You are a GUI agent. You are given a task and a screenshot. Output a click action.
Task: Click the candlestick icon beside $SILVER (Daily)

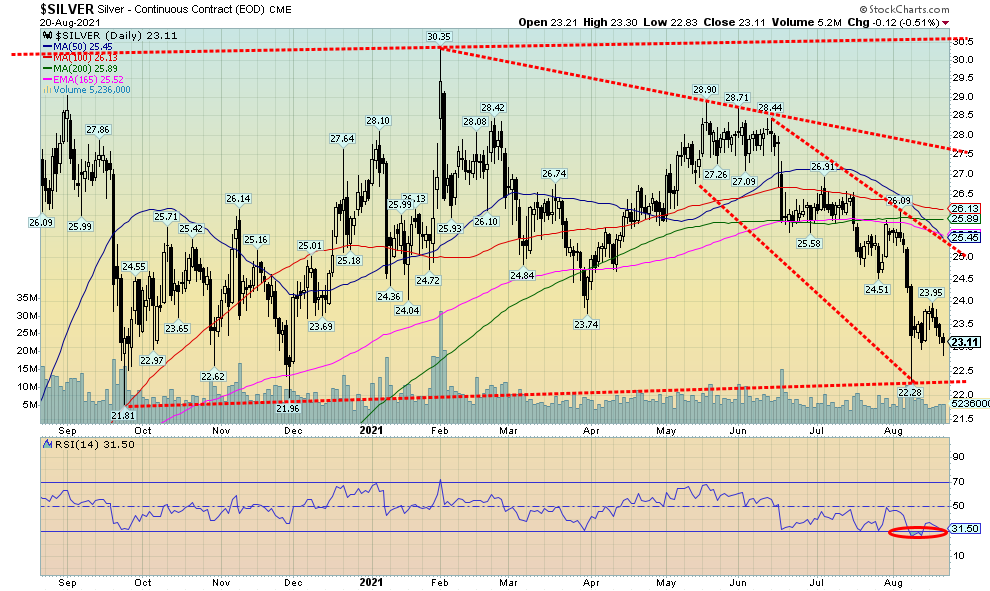(45, 34)
